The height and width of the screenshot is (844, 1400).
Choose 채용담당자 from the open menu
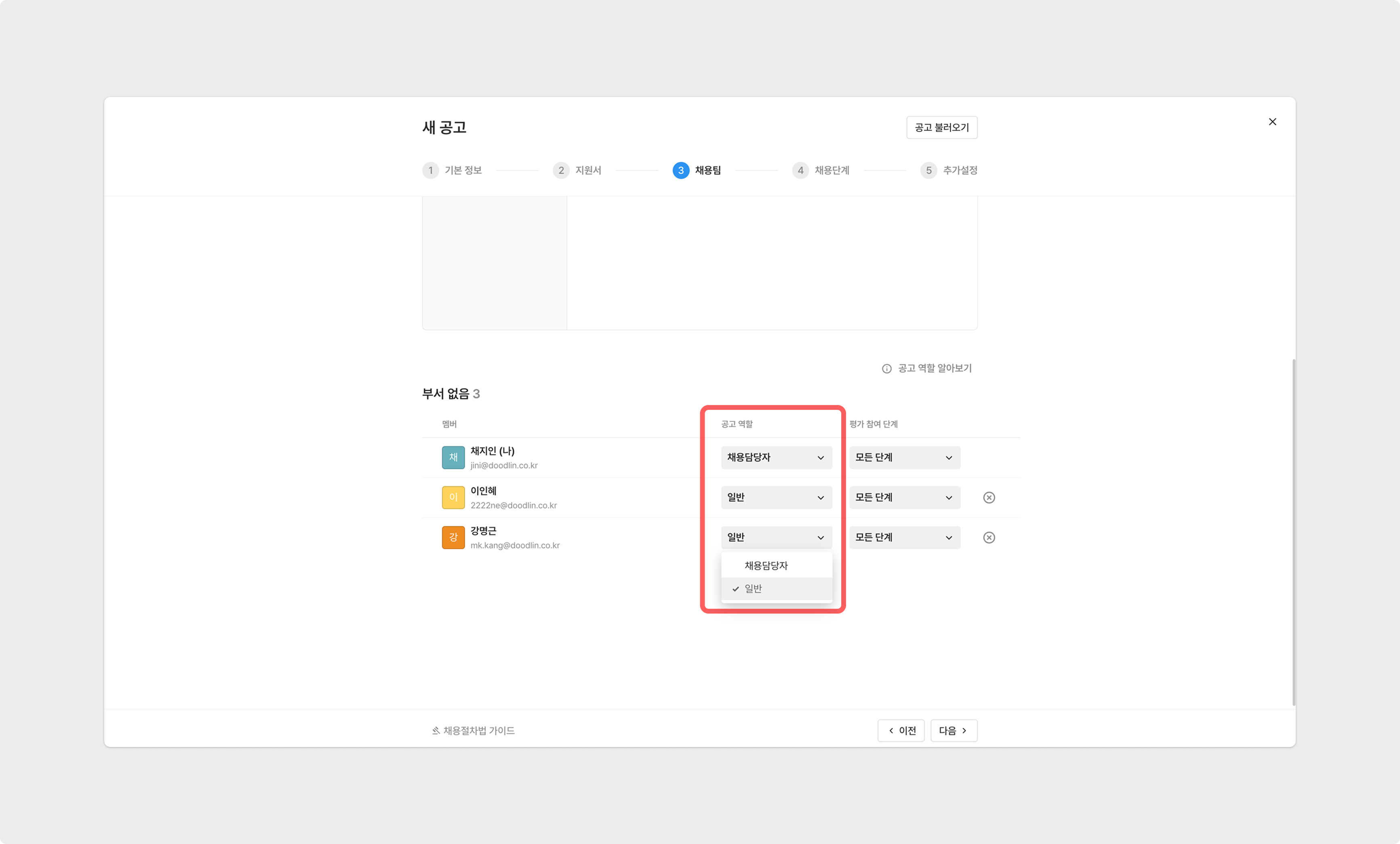[766, 565]
